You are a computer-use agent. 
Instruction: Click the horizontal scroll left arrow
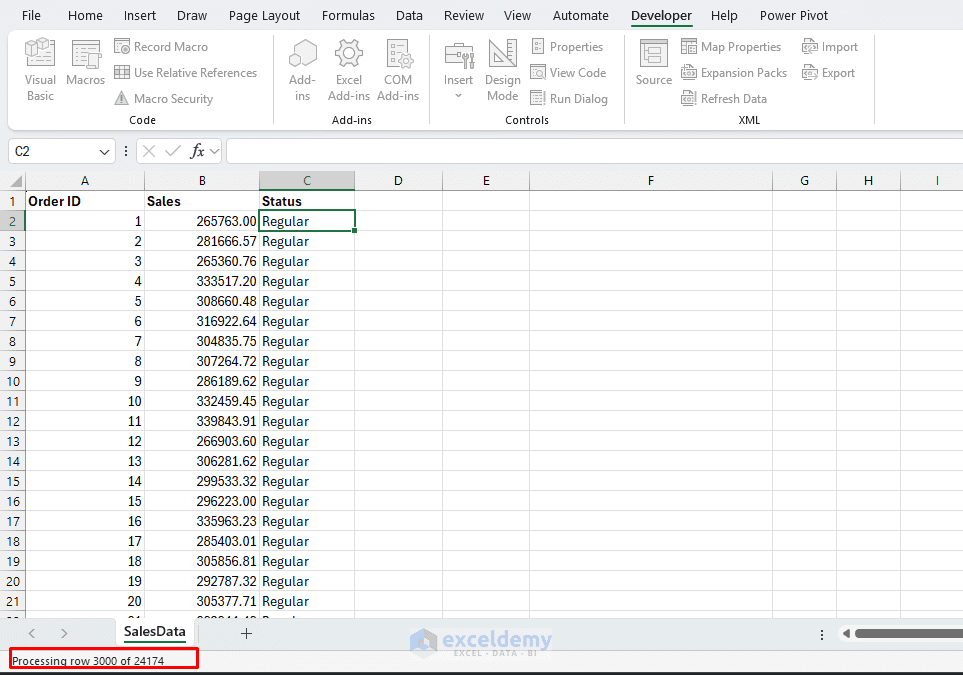[x=846, y=633]
